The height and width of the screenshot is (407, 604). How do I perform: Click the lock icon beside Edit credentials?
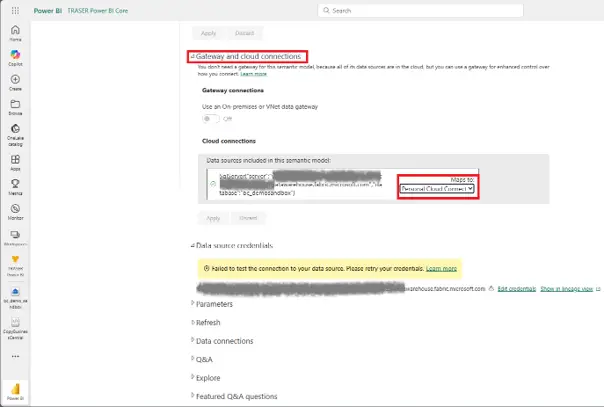(x=491, y=288)
